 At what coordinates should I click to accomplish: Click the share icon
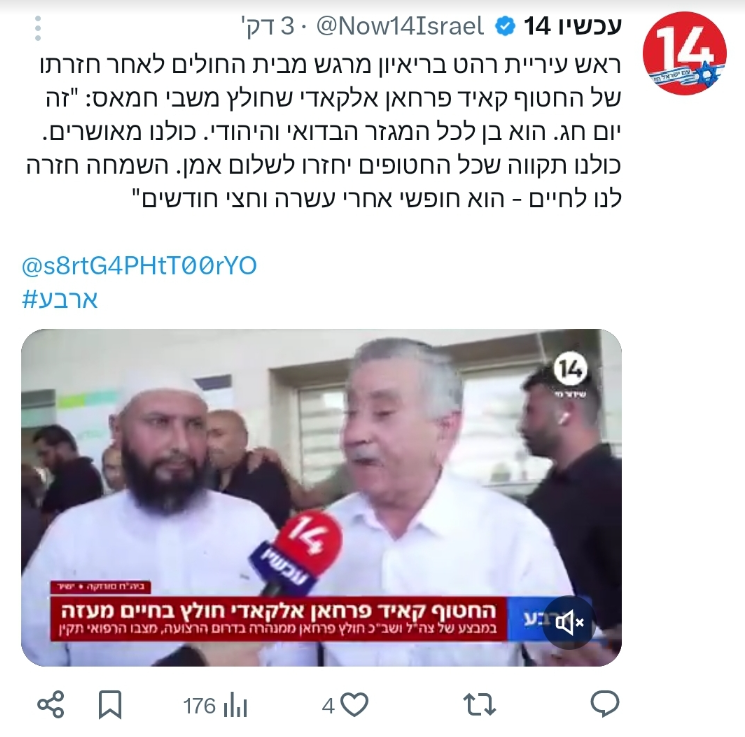pos(50,705)
